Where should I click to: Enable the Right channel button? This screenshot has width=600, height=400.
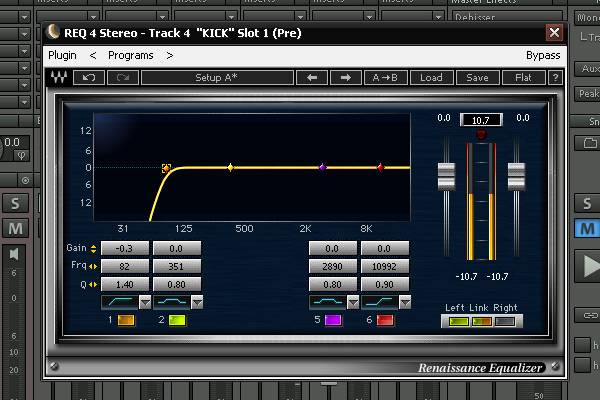[x=505, y=322]
